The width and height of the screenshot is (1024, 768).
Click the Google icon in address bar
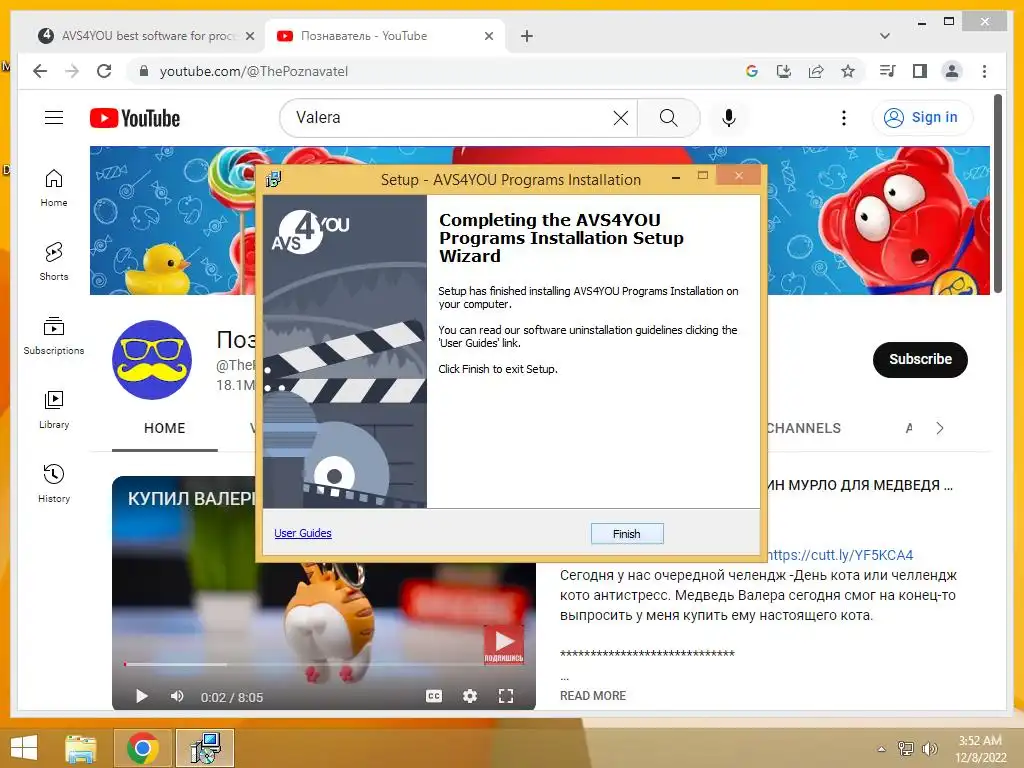tap(752, 71)
